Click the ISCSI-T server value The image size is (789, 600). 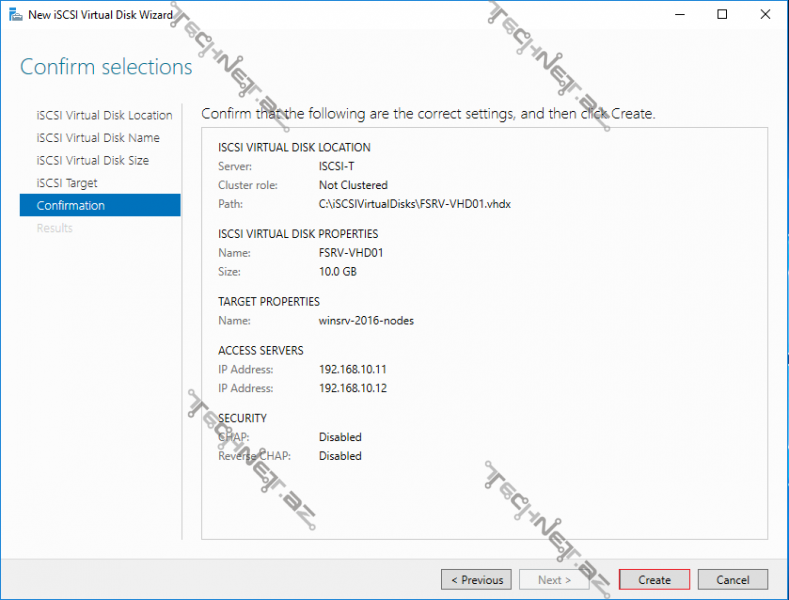(x=336, y=166)
